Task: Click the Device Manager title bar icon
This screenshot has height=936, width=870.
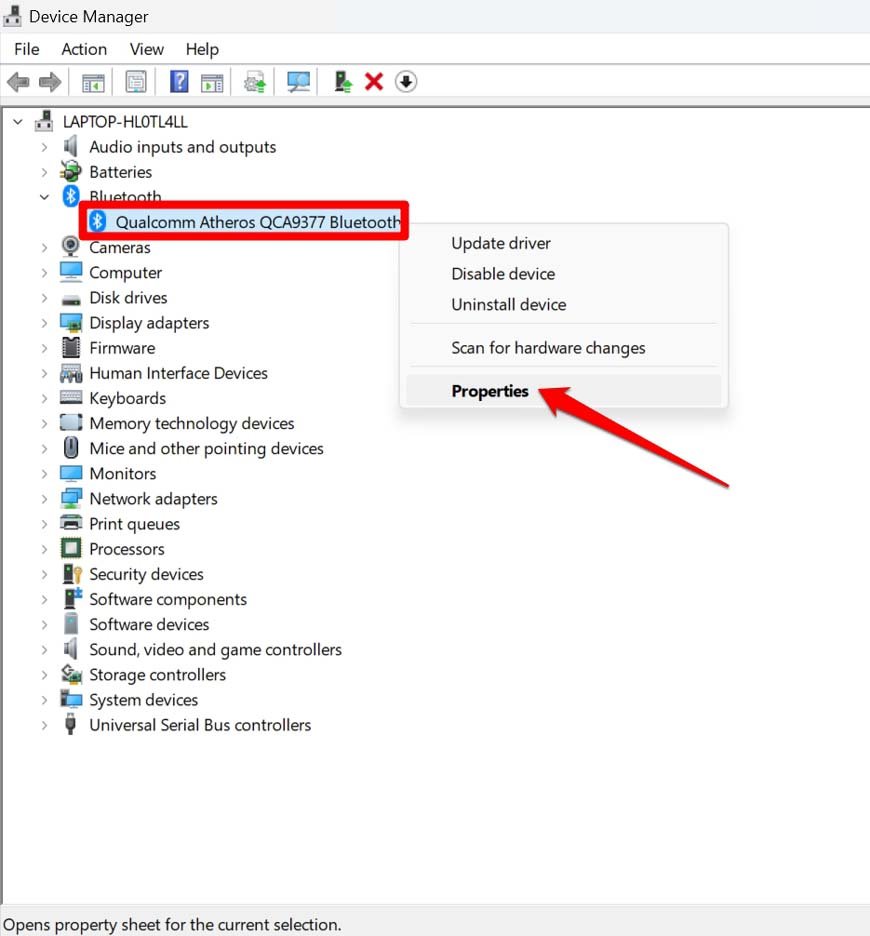Action: [12, 16]
